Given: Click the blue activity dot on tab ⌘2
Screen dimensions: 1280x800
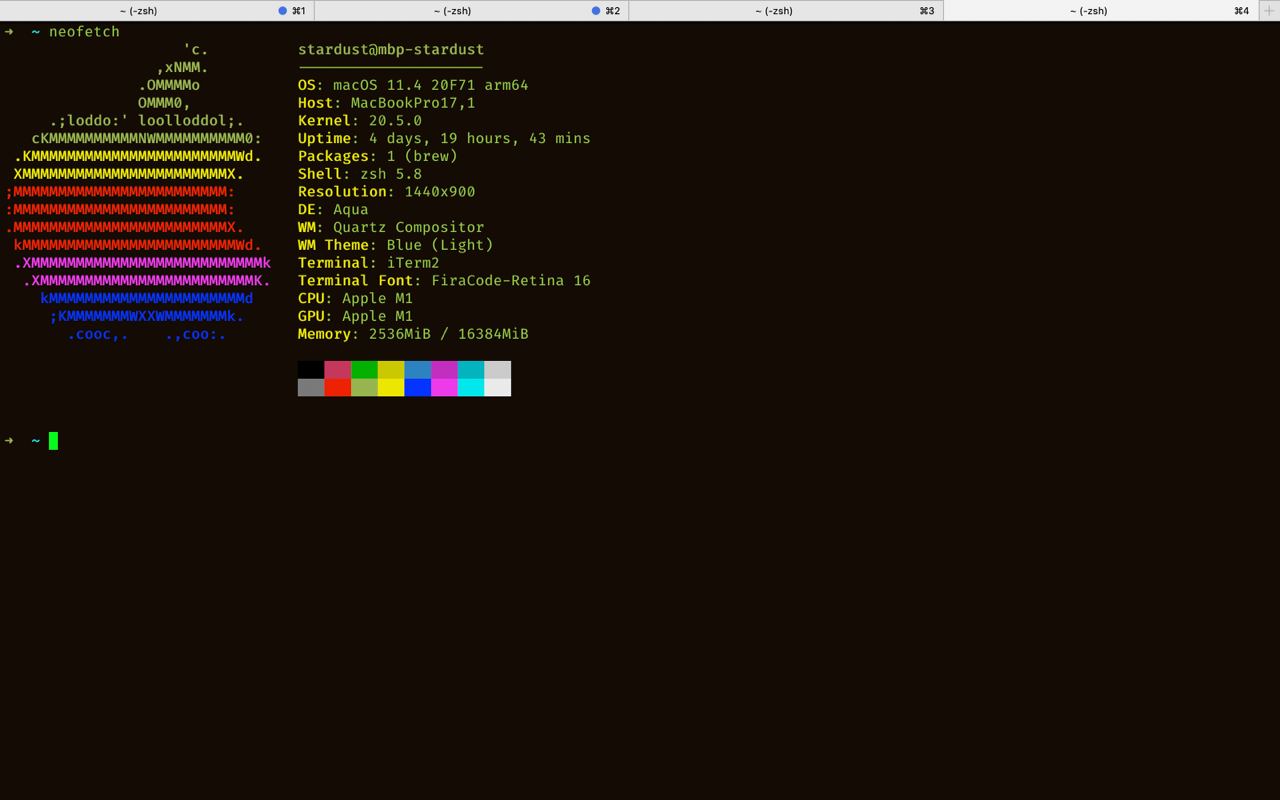Looking at the screenshot, I should [x=596, y=11].
